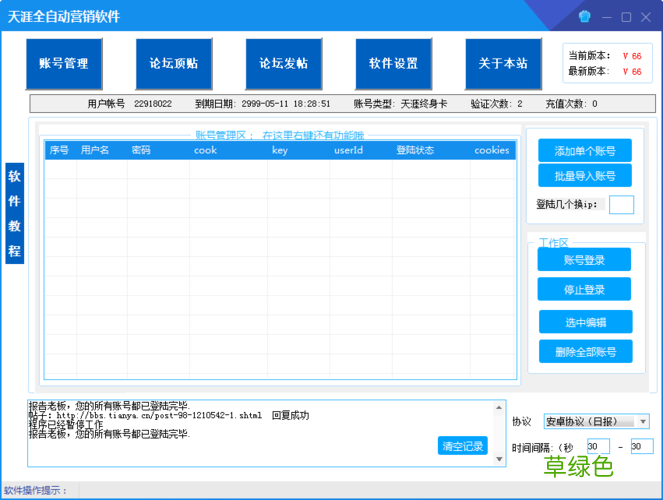Maximize the application window
This screenshot has height=500, width=663.
pos(626,17)
